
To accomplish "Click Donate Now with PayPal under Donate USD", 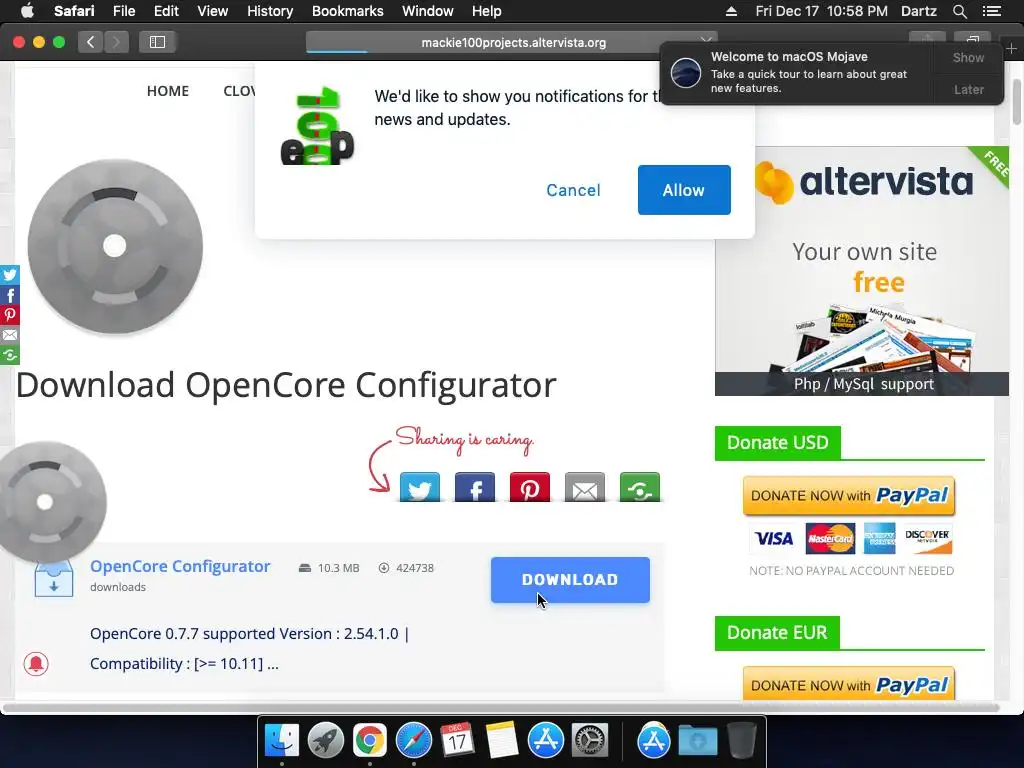I will tap(849, 496).
